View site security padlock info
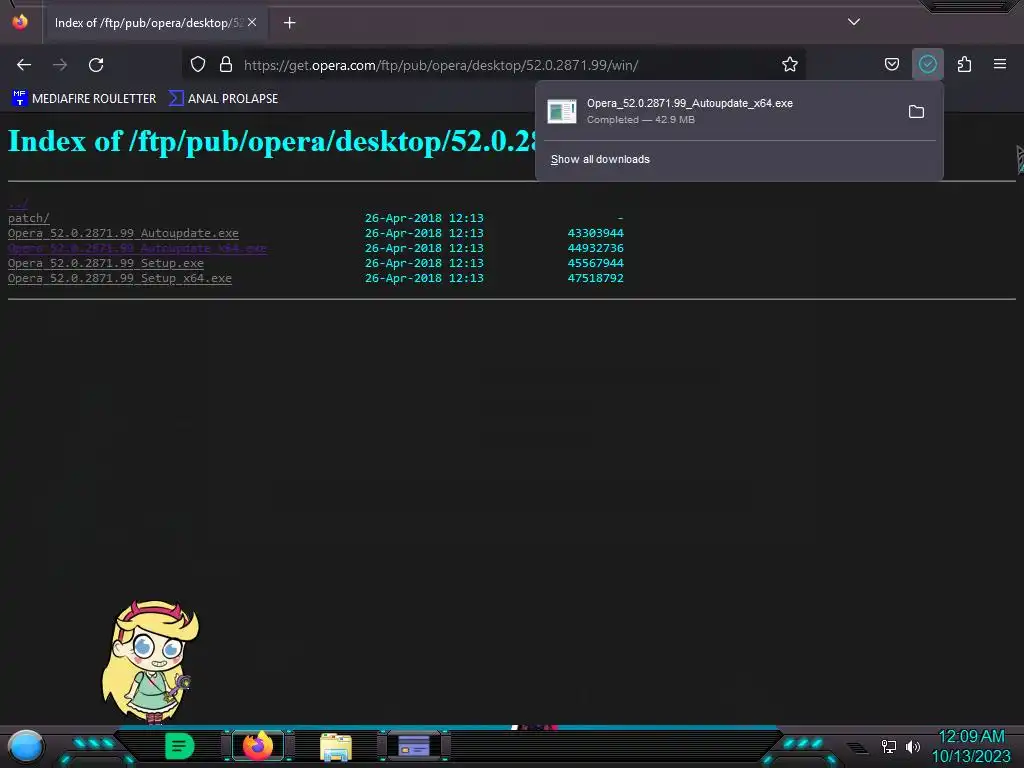This screenshot has width=1024, height=768. (x=226, y=65)
